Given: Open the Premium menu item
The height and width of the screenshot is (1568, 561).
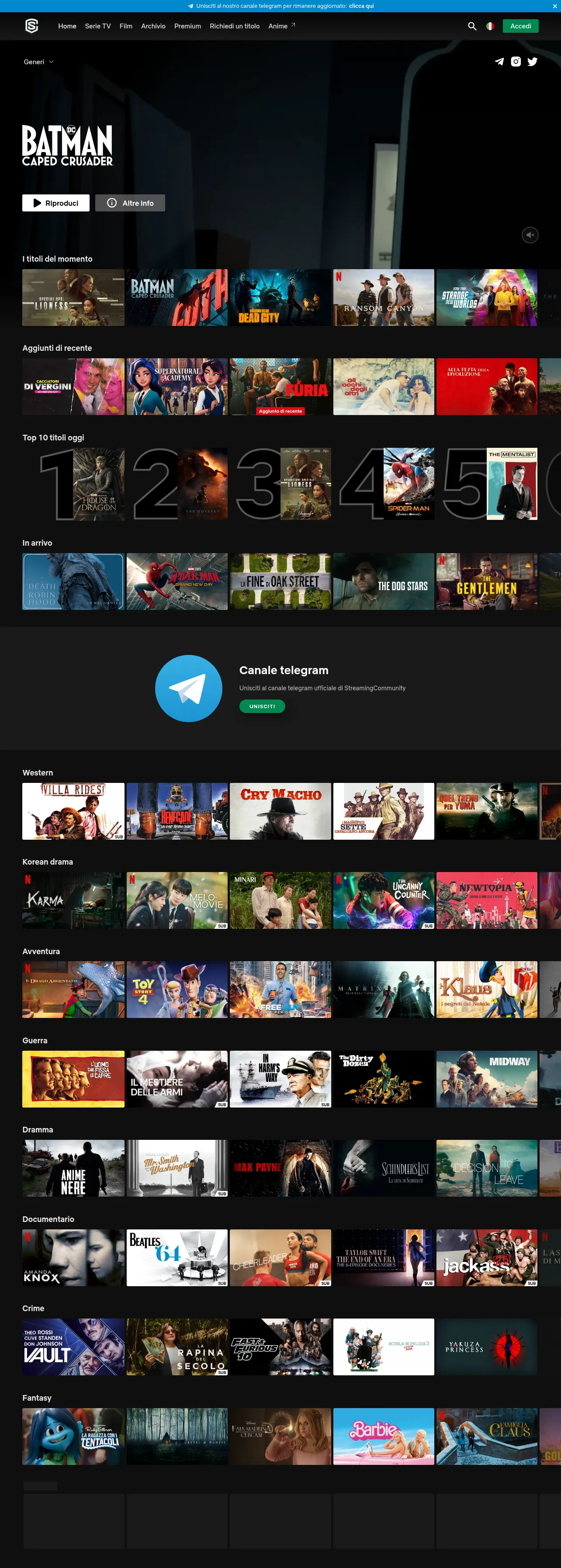Looking at the screenshot, I should point(187,26).
